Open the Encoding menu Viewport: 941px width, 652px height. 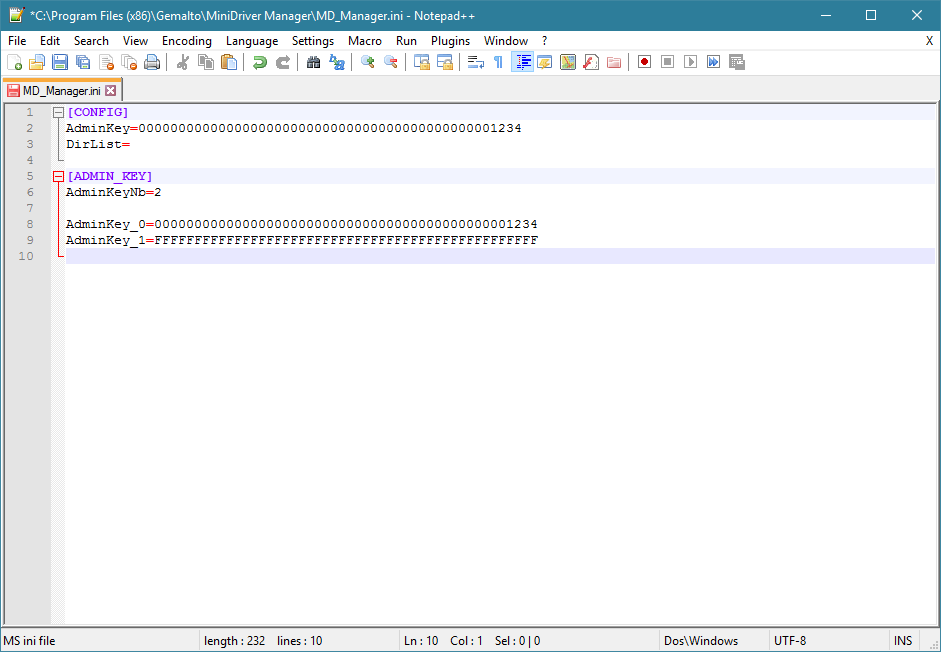tap(187, 41)
